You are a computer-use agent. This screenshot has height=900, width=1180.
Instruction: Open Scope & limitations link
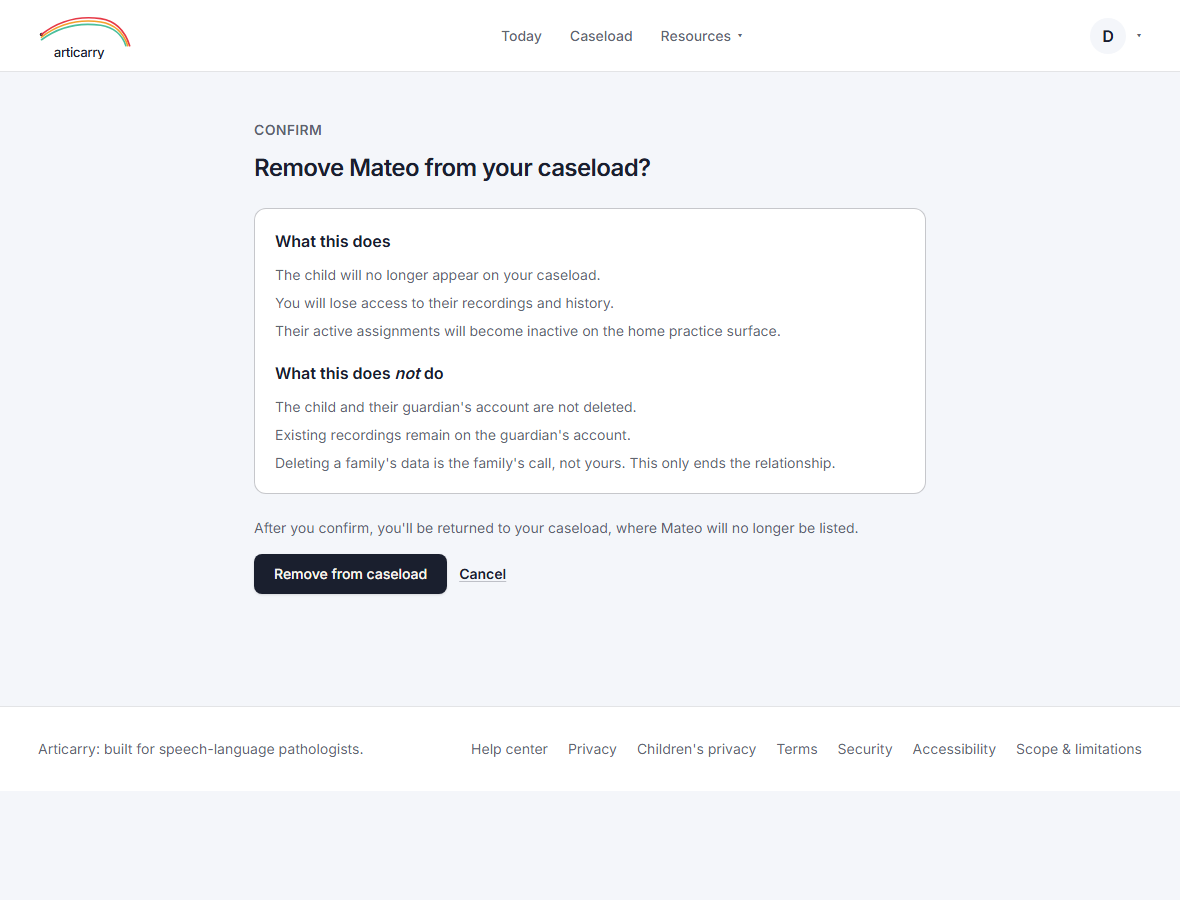1078,749
